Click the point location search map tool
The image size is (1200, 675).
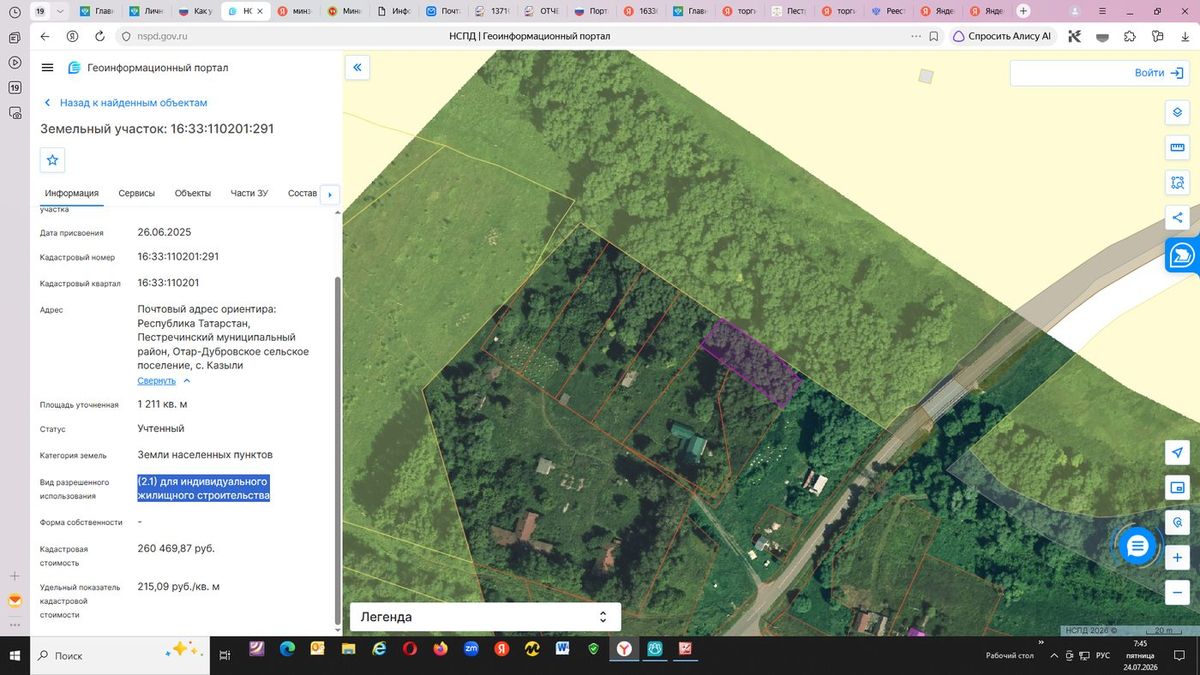[1177, 523]
